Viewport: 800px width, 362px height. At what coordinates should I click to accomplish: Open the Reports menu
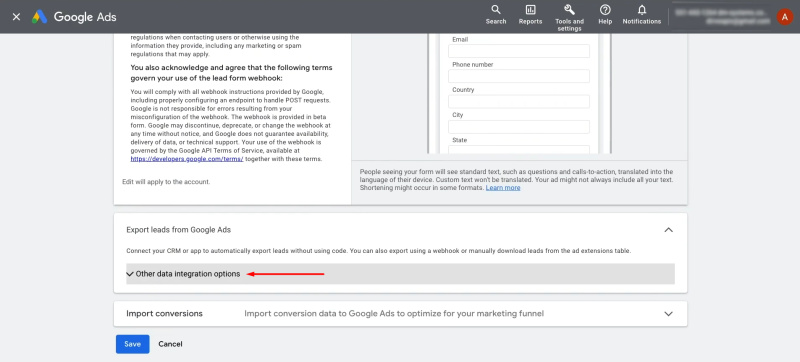[530, 15]
